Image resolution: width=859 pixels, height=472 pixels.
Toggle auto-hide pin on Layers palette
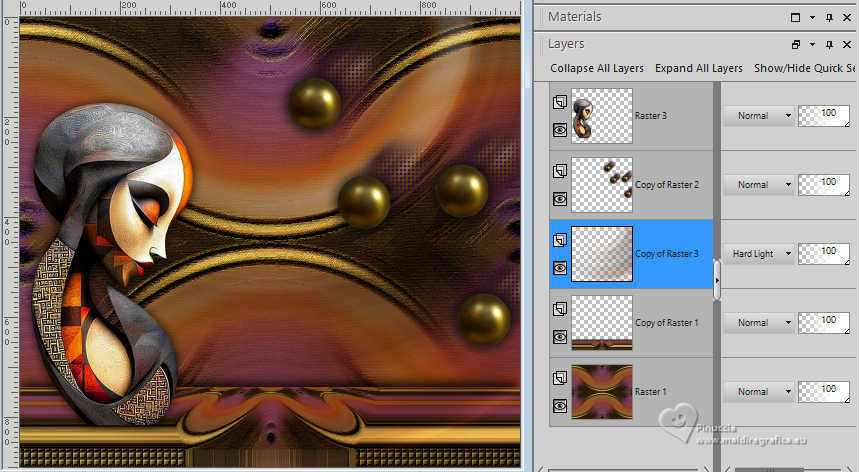(x=829, y=44)
